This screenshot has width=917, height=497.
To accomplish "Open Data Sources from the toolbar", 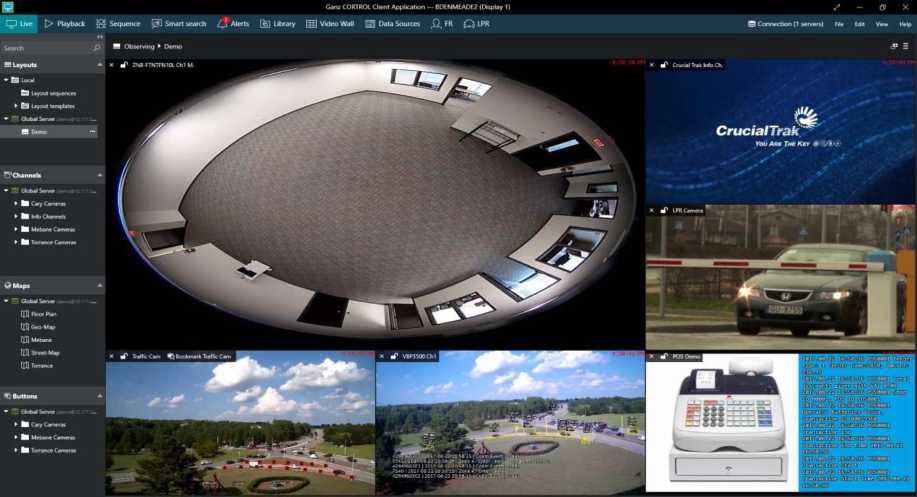I will [370, 23].
